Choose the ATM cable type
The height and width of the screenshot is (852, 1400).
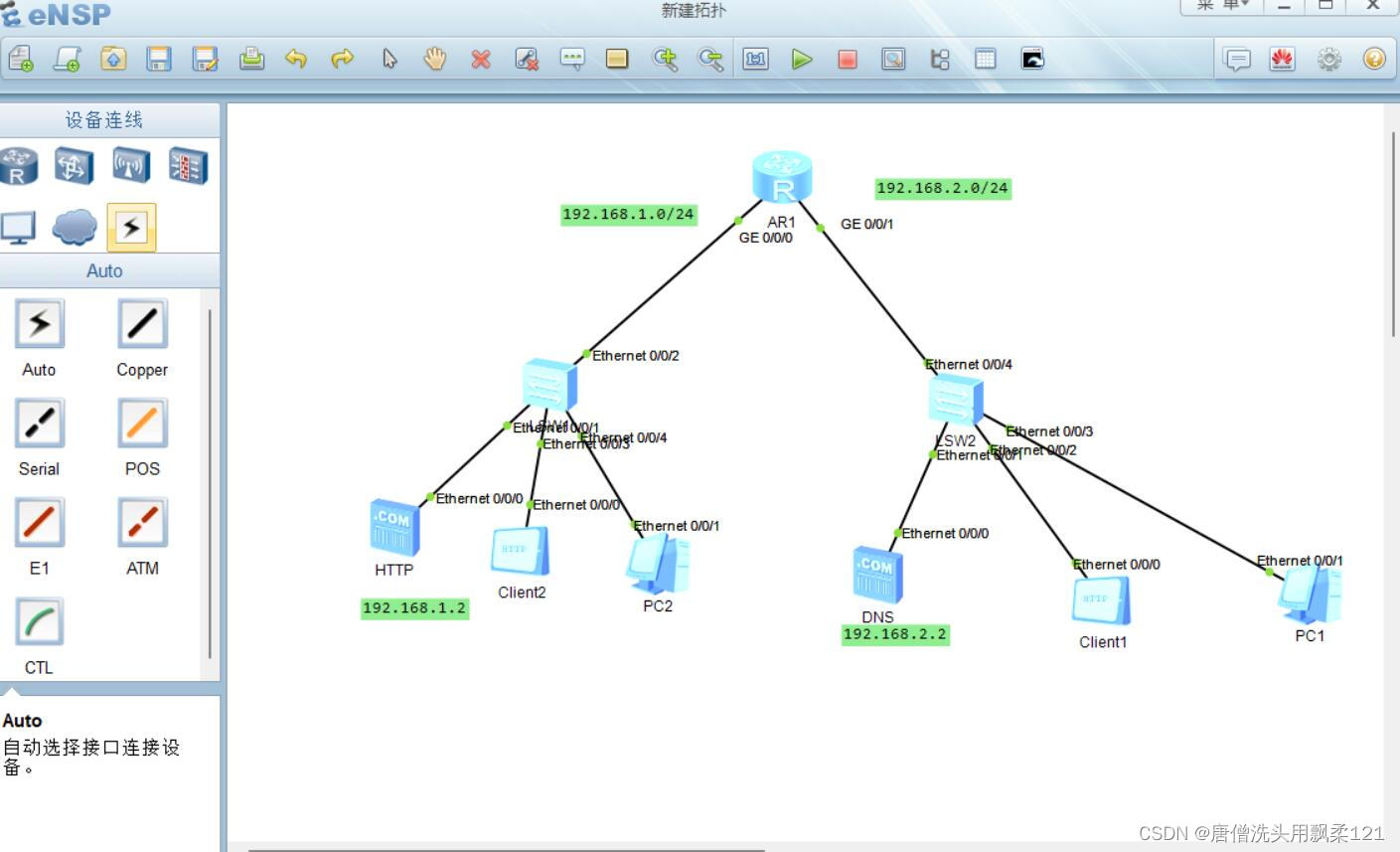(142, 523)
